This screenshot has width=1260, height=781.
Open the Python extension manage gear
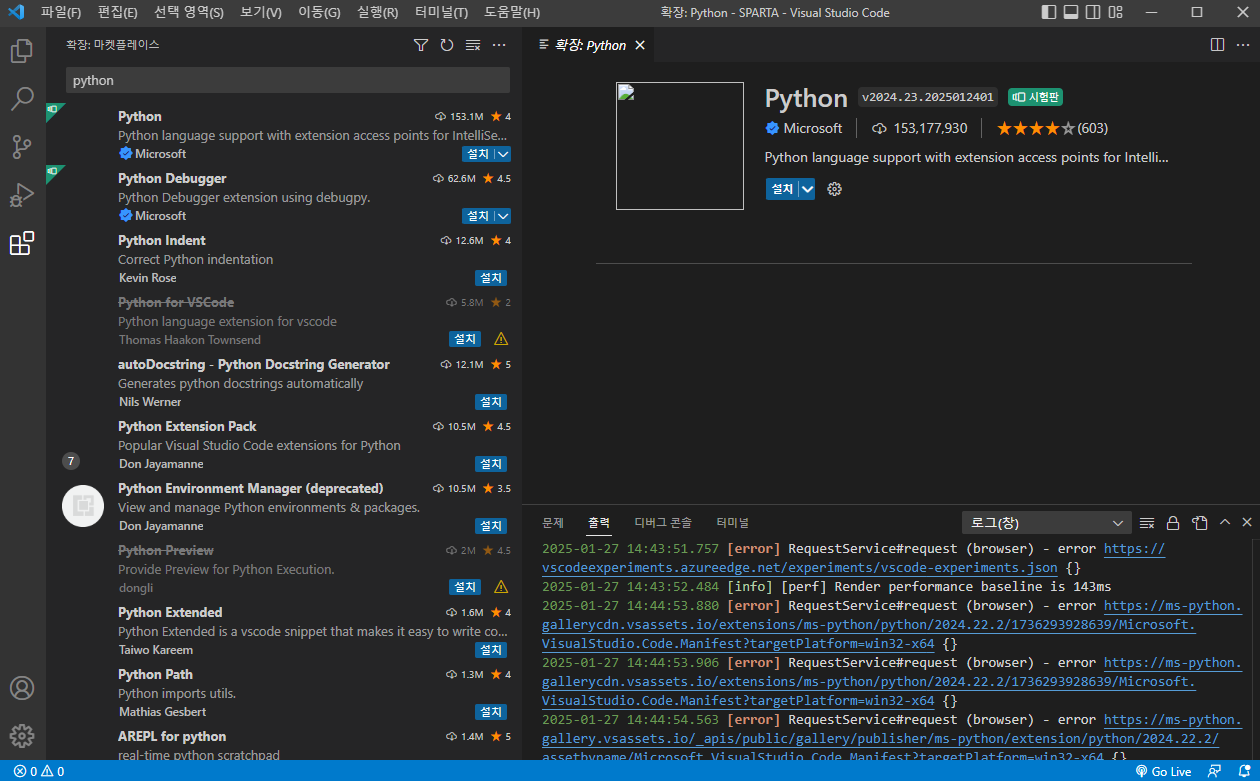click(x=835, y=189)
